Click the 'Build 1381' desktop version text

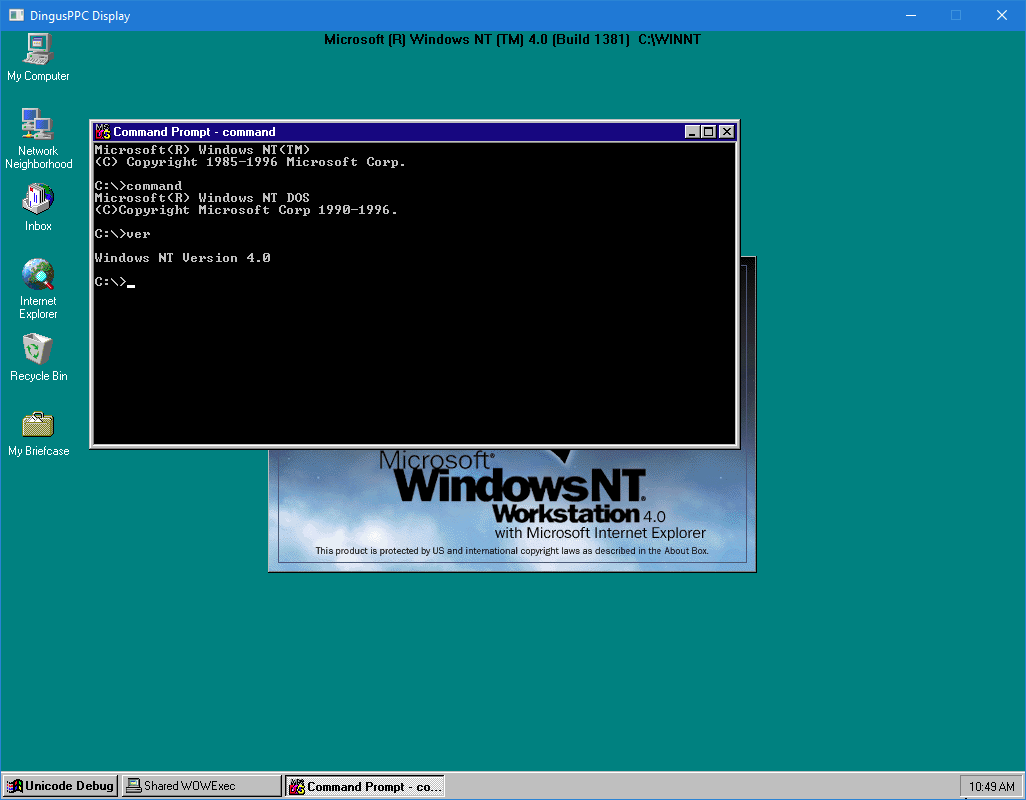(x=592, y=39)
